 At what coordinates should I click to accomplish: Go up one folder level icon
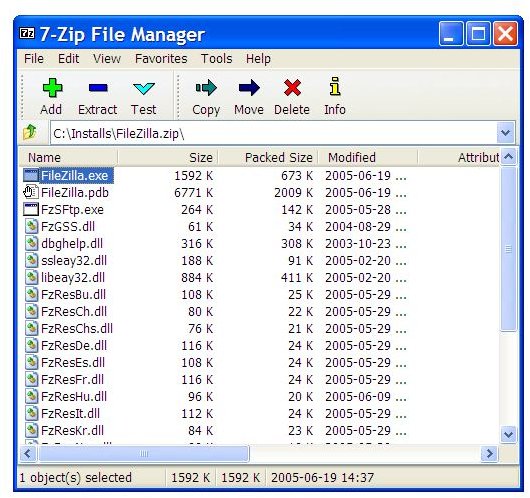[x=30, y=133]
